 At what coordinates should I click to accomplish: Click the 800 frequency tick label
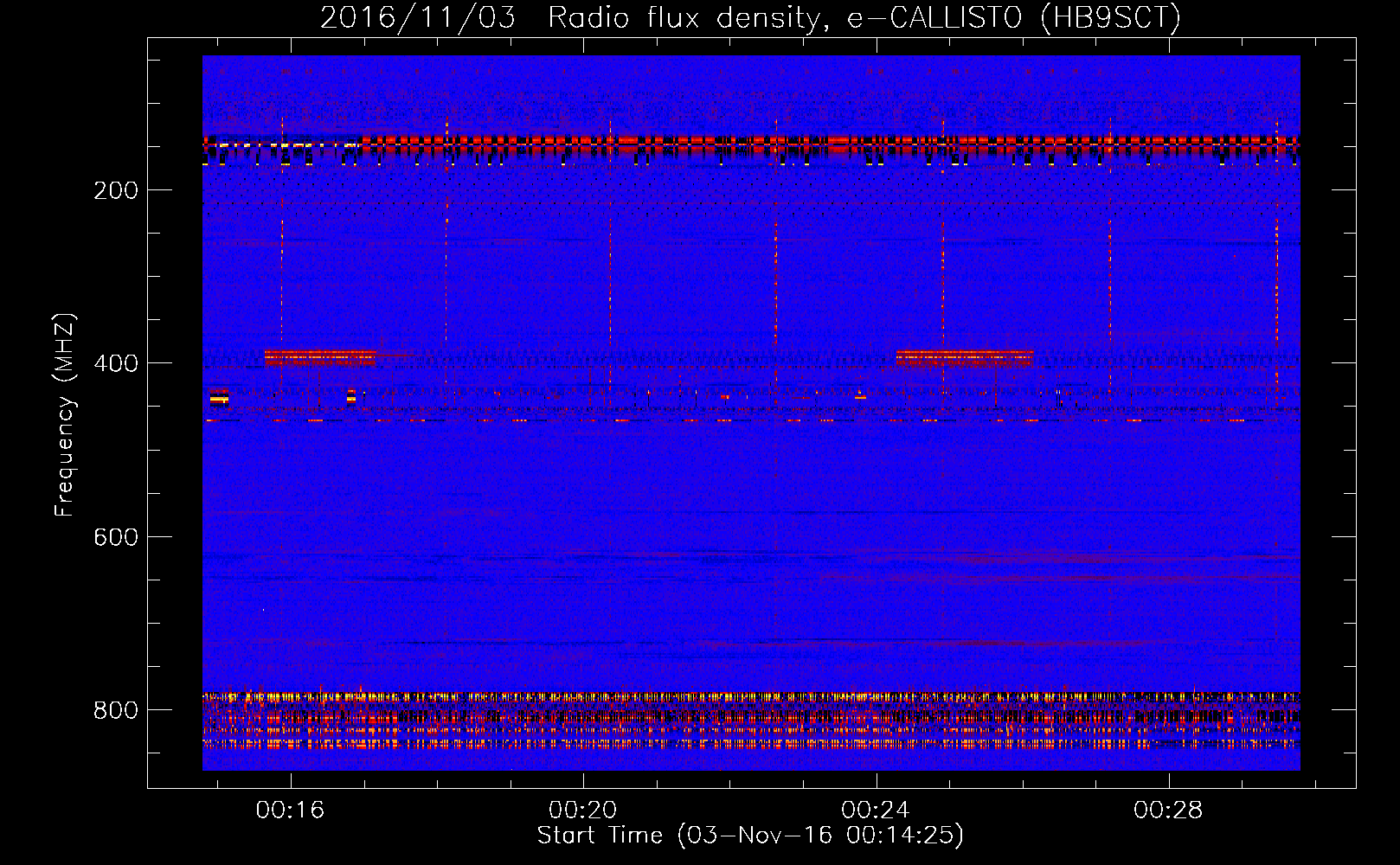(x=116, y=710)
